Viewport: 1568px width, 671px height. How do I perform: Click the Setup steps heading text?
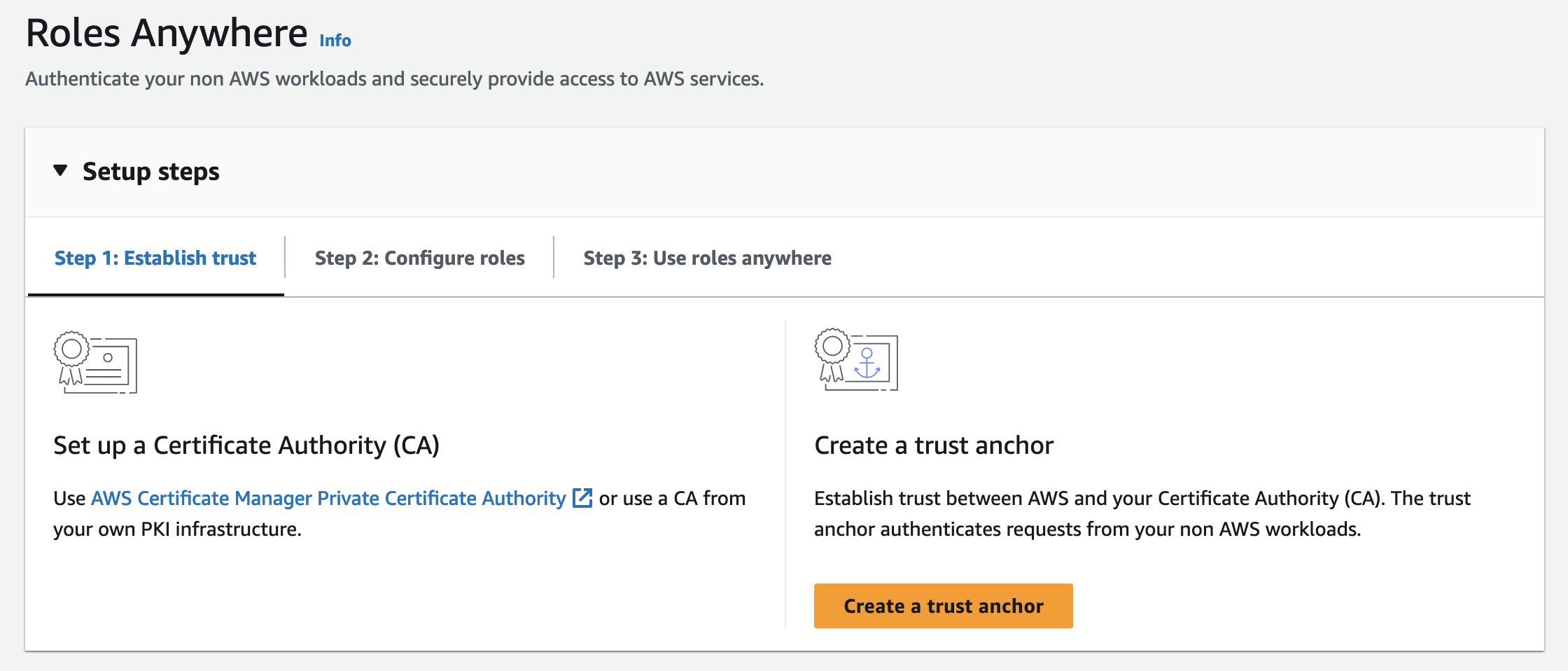tap(151, 172)
